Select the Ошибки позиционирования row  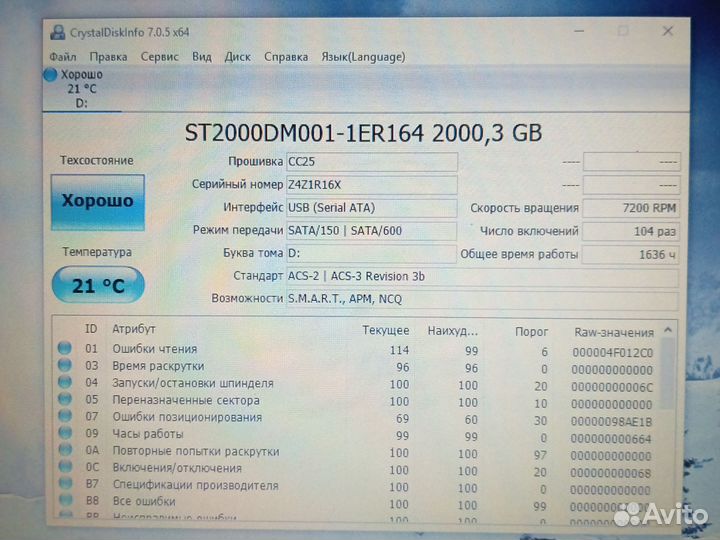click(358, 418)
